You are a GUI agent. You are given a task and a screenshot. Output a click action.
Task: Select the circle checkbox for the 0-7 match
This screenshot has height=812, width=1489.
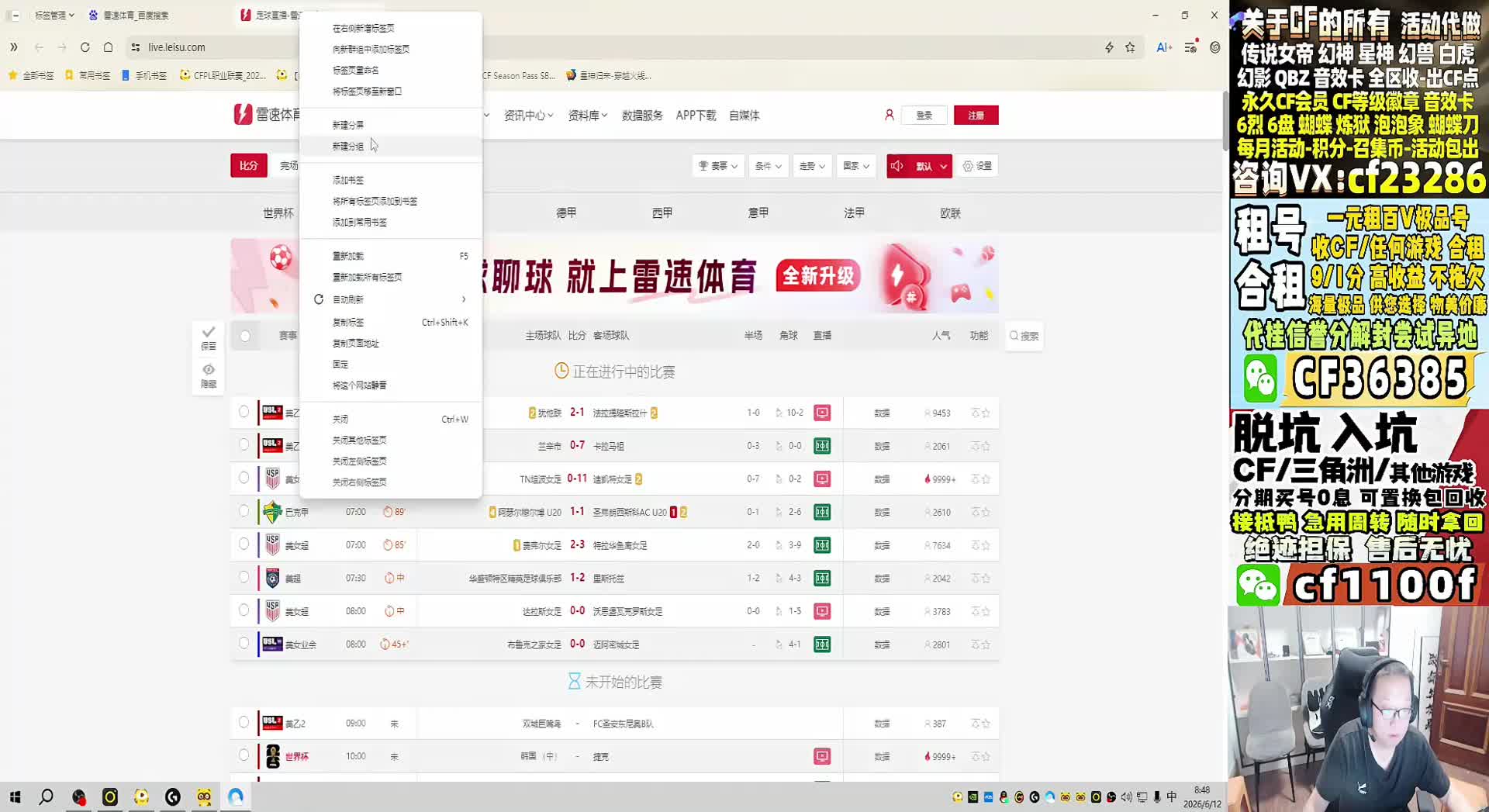pos(244,445)
